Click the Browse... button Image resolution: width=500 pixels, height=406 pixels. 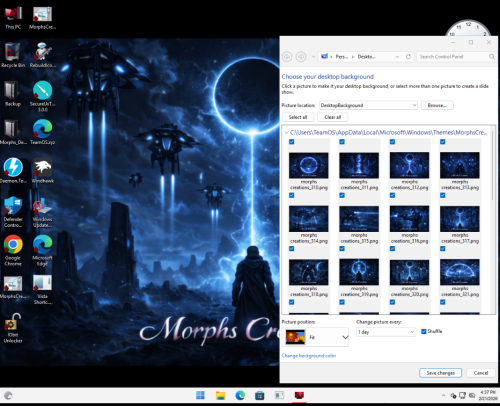tap(437, 105)
